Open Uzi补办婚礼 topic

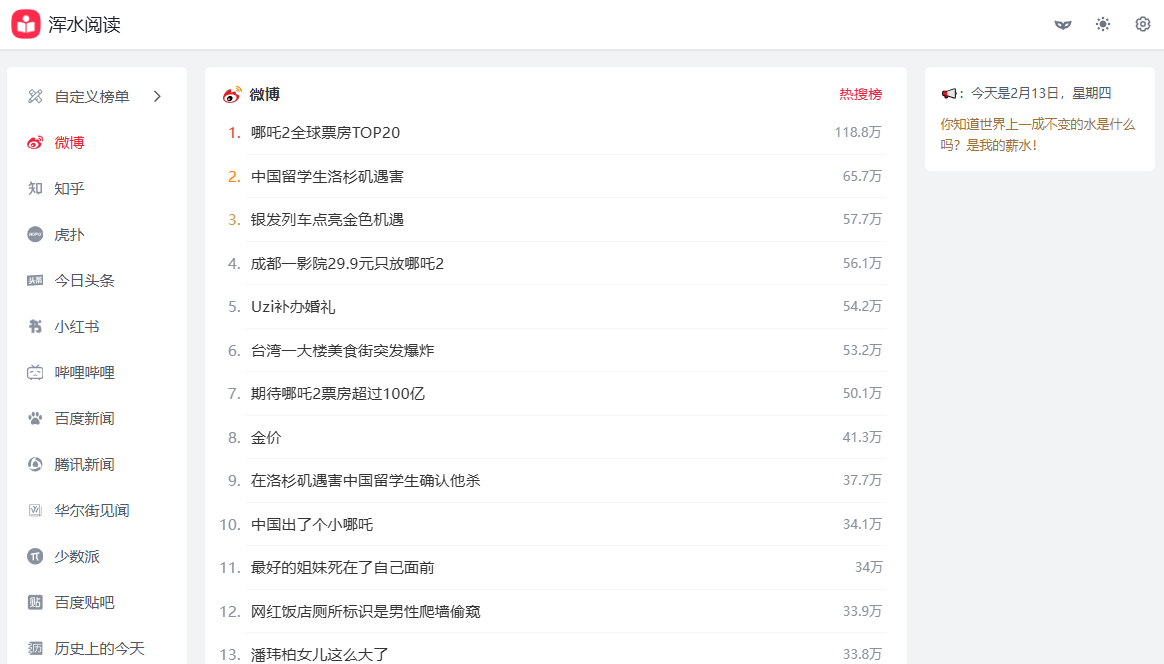tap(293, 307)
